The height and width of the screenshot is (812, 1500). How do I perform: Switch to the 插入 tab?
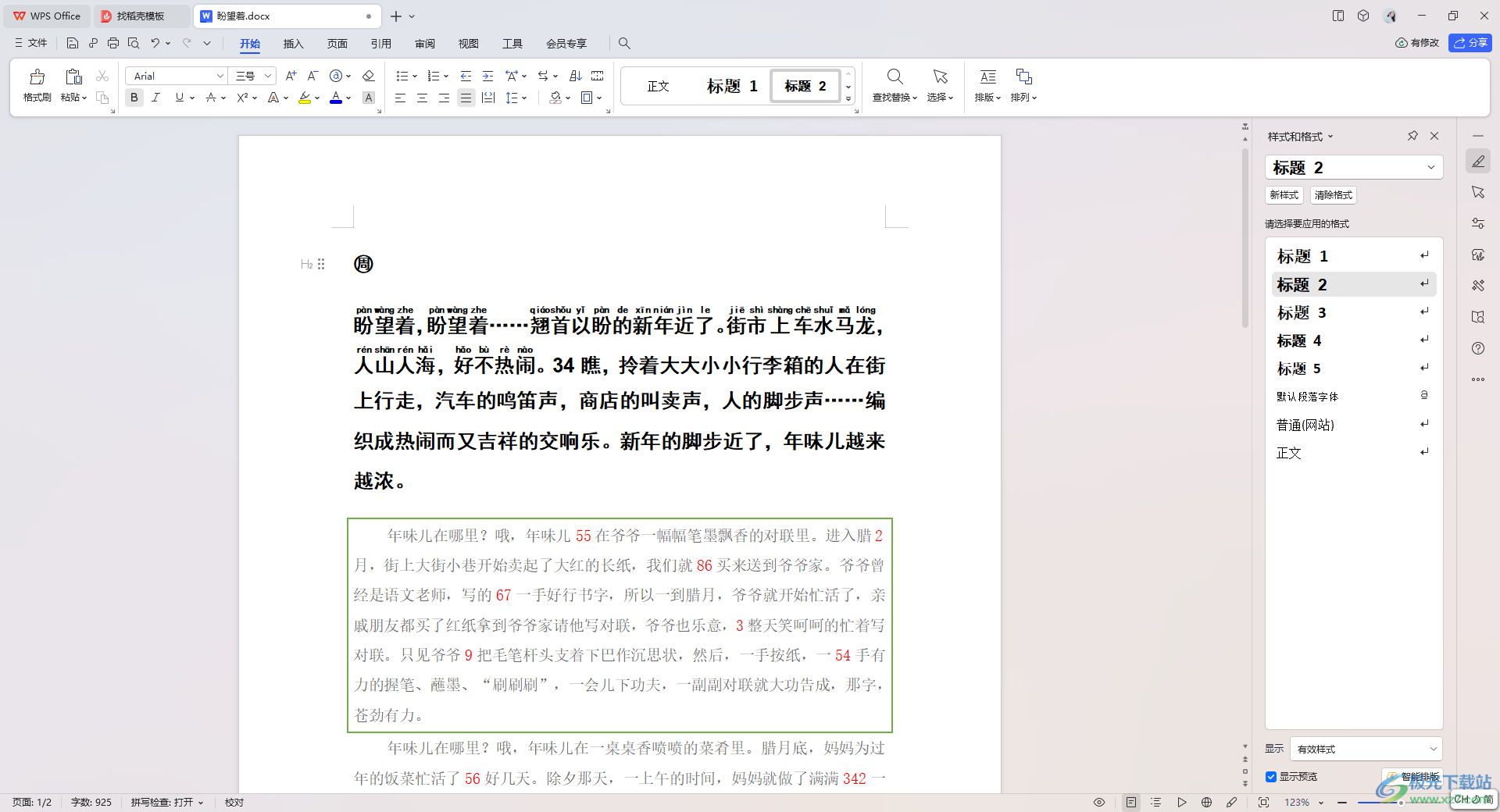293,44
